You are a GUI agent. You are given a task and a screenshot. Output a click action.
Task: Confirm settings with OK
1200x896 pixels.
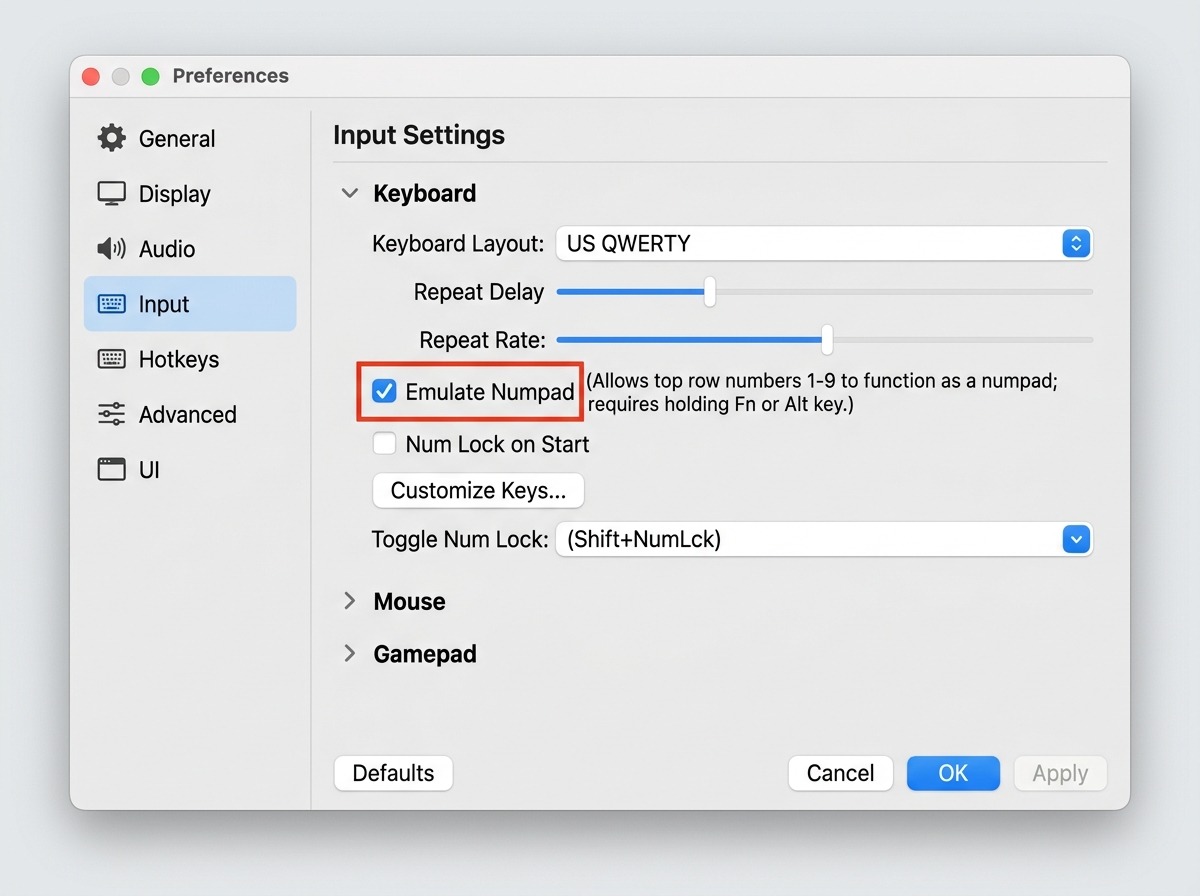[x=953, y=773]
